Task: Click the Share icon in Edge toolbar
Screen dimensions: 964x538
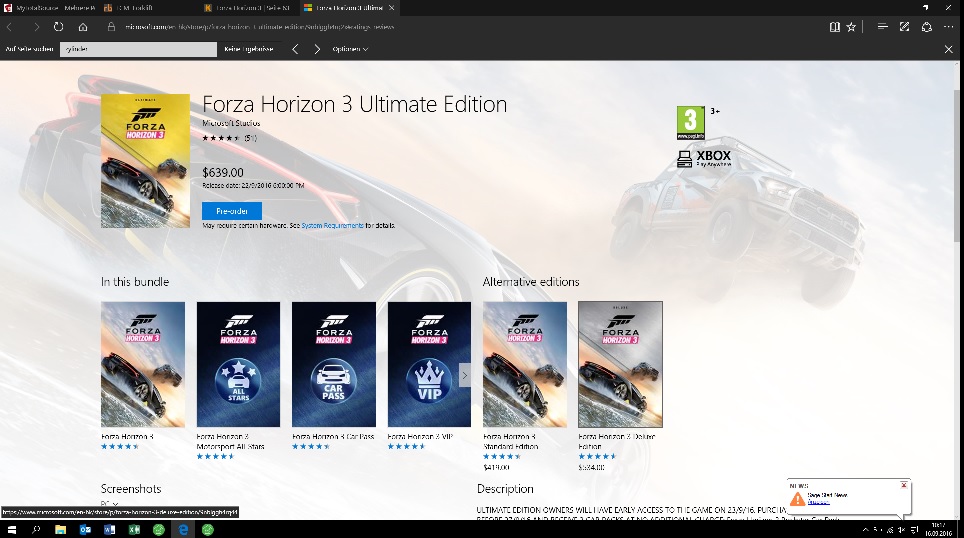Action: [x=926, y=27]
